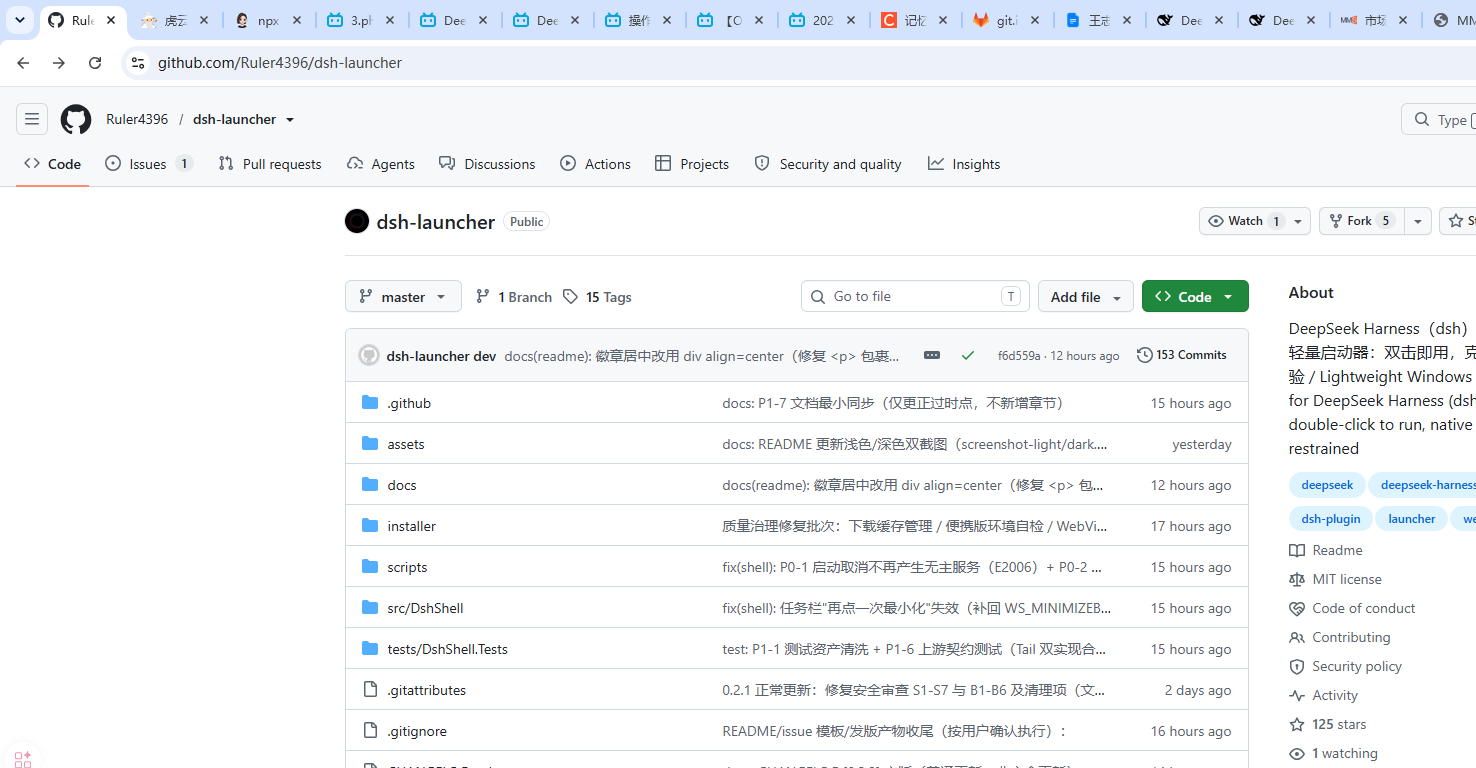Image resolution: width=1476 pixels, height=768 pixels.
Task: Open the green Code dropdown button
Action: coord(1195,296)
